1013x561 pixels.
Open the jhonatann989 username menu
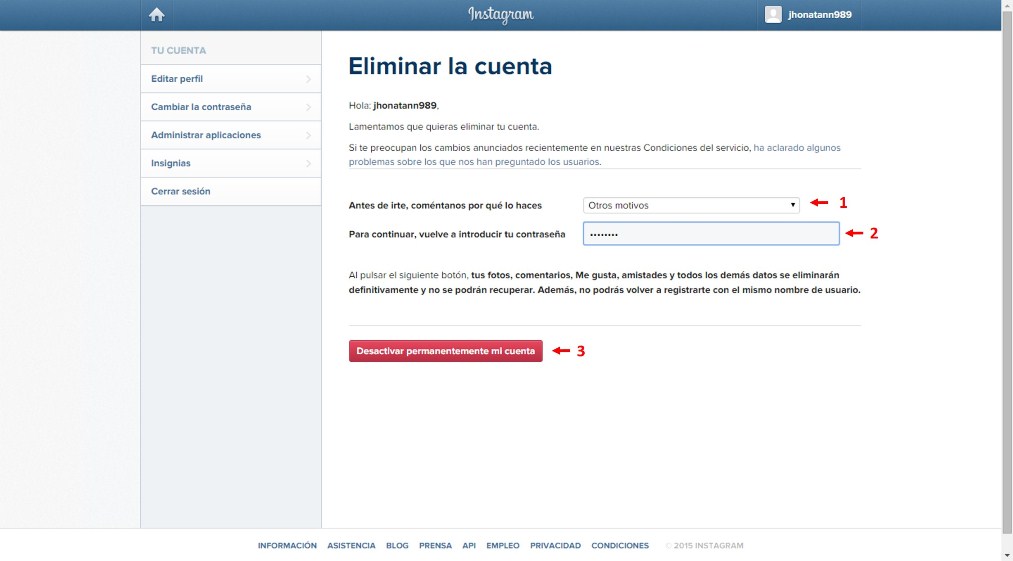click(x=819, y=15)
